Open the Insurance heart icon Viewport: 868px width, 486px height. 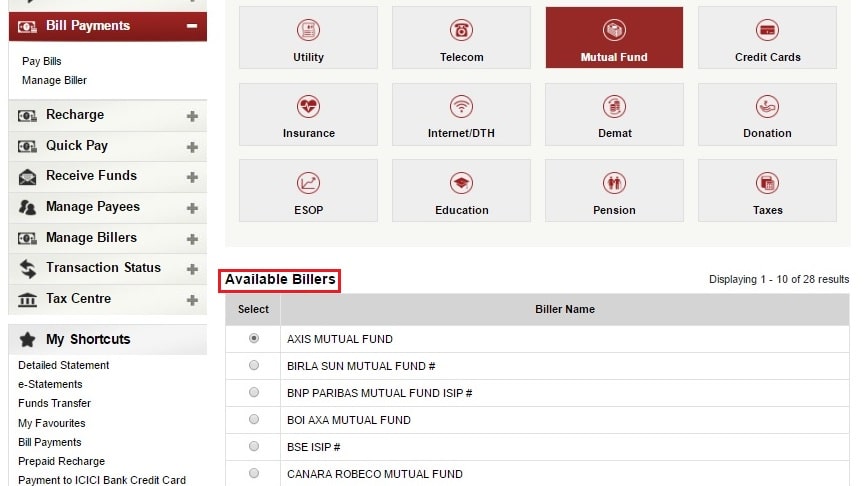[x=308, y=106]
